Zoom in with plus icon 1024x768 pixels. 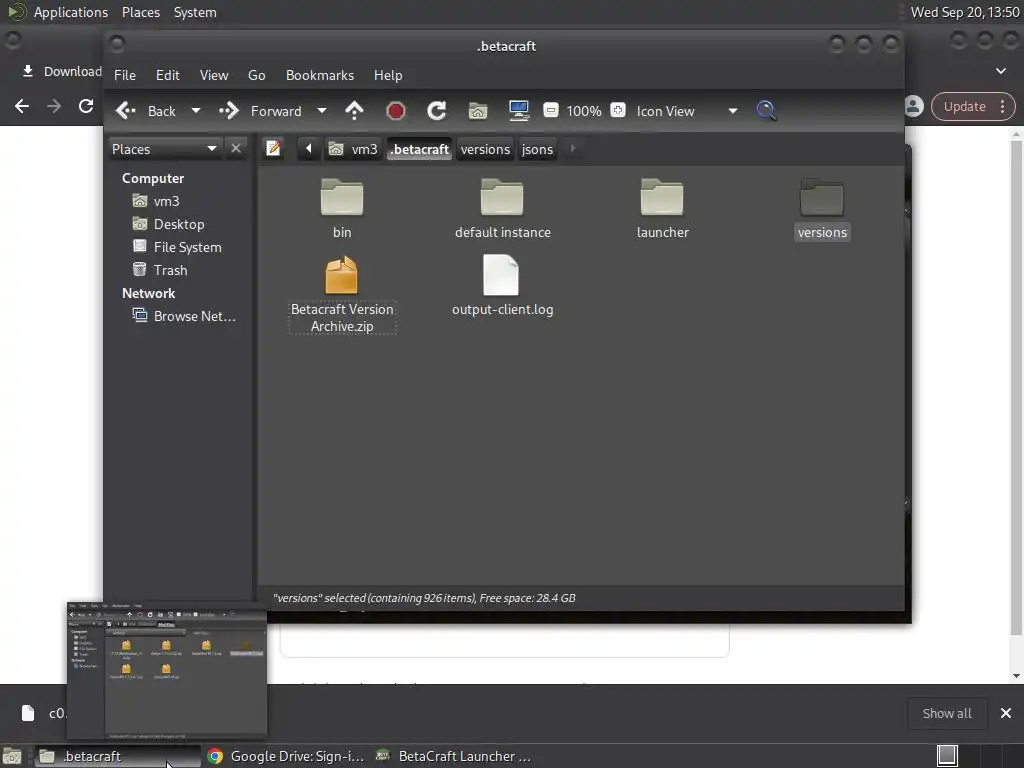coord(618,110)
